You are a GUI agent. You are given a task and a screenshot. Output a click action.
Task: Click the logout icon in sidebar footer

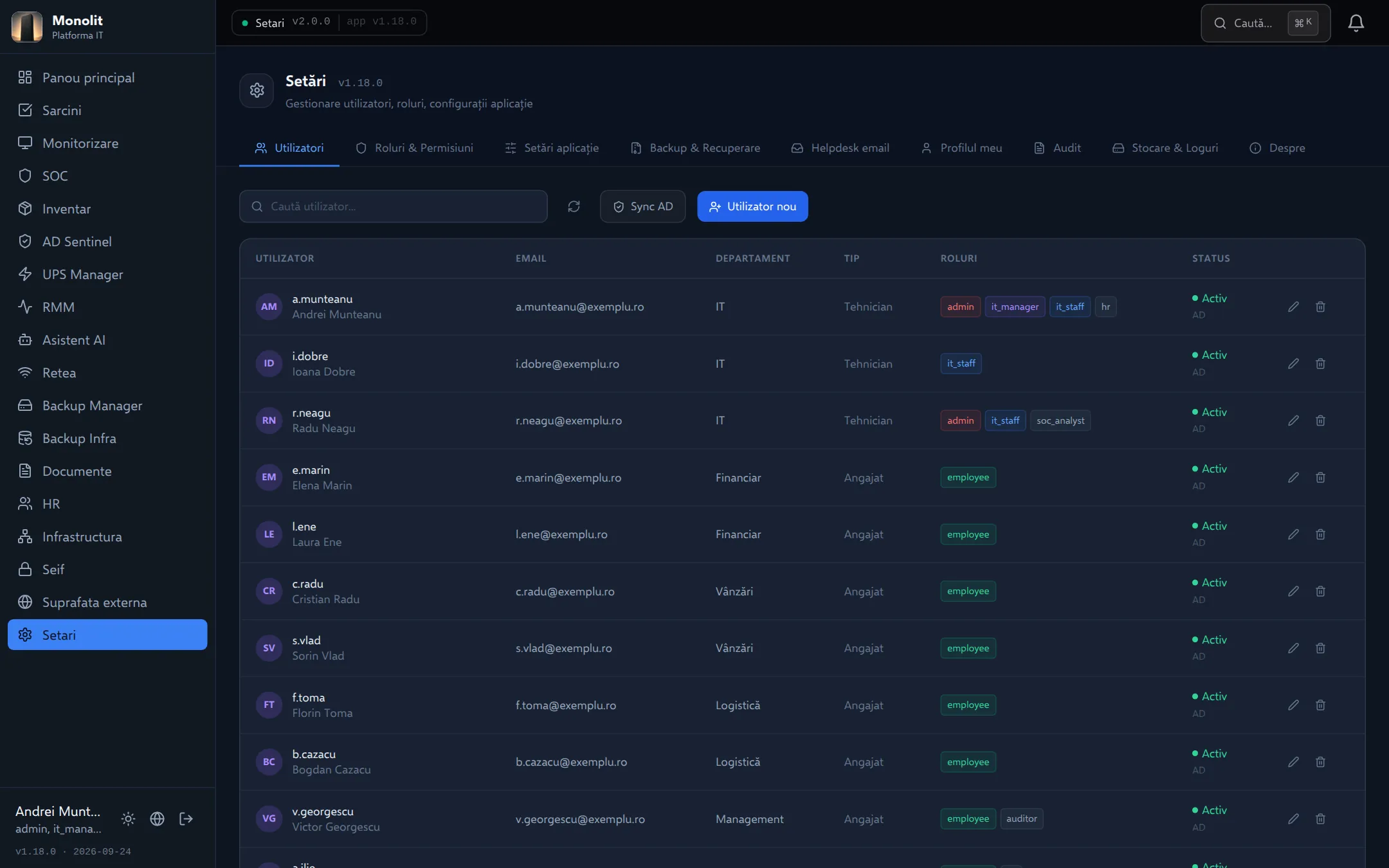tap(186, 818)
